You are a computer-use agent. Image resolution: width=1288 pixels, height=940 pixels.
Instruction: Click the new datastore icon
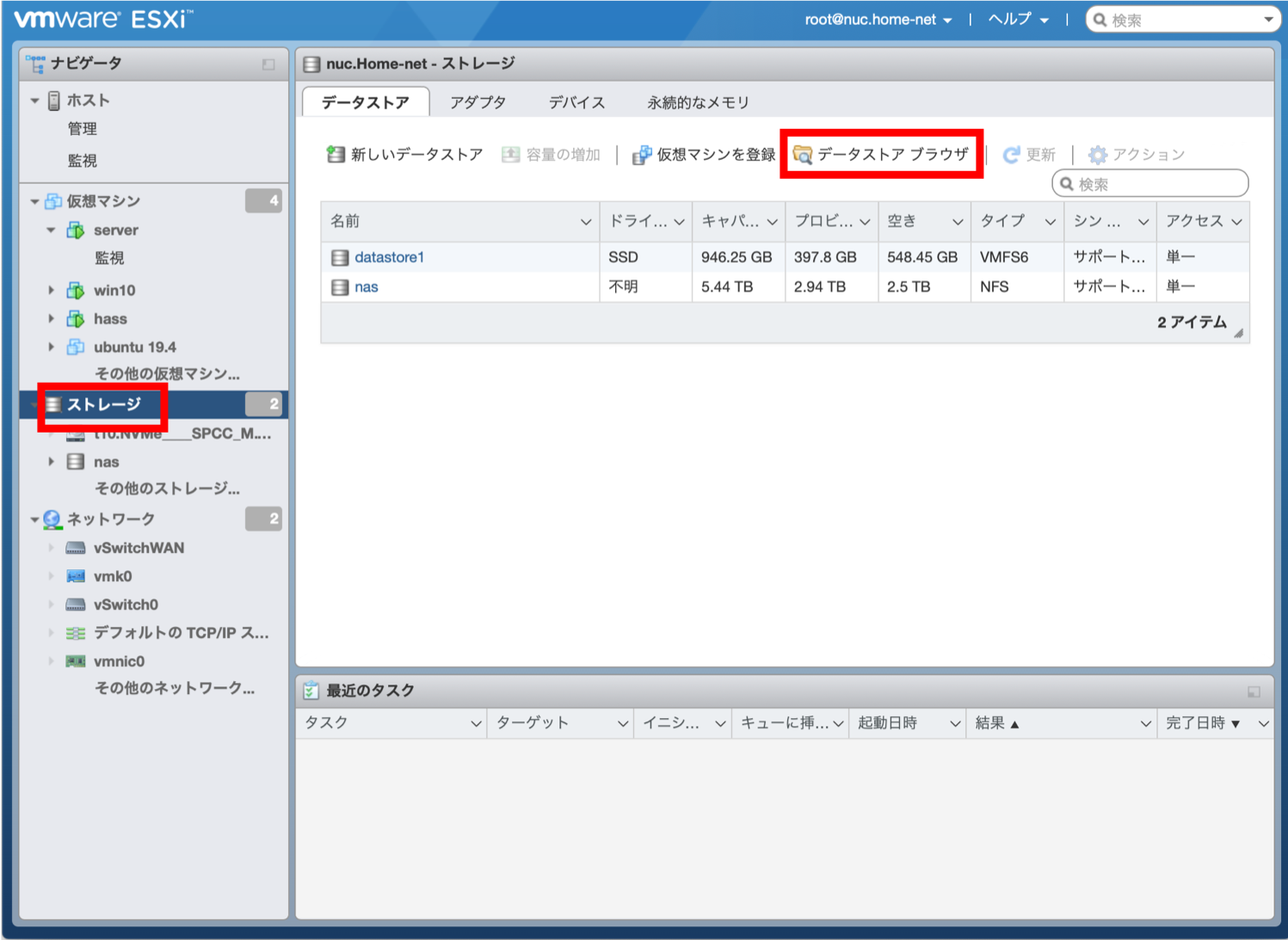pos(336,155)
